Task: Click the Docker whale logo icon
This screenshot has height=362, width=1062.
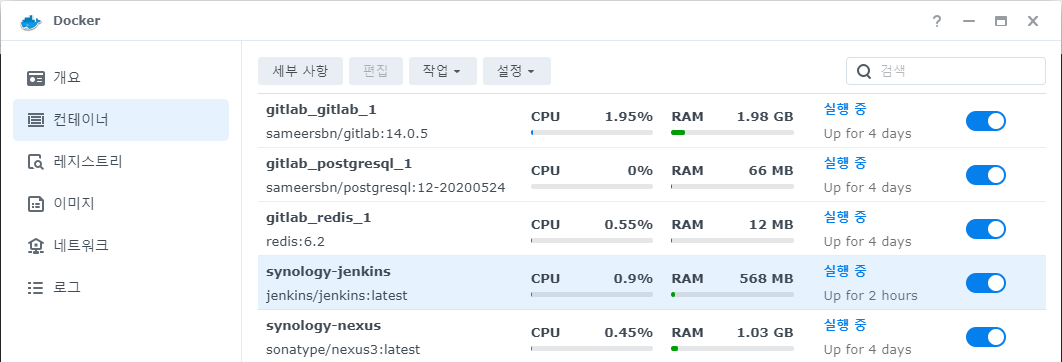Action: (x=31, y=21)
